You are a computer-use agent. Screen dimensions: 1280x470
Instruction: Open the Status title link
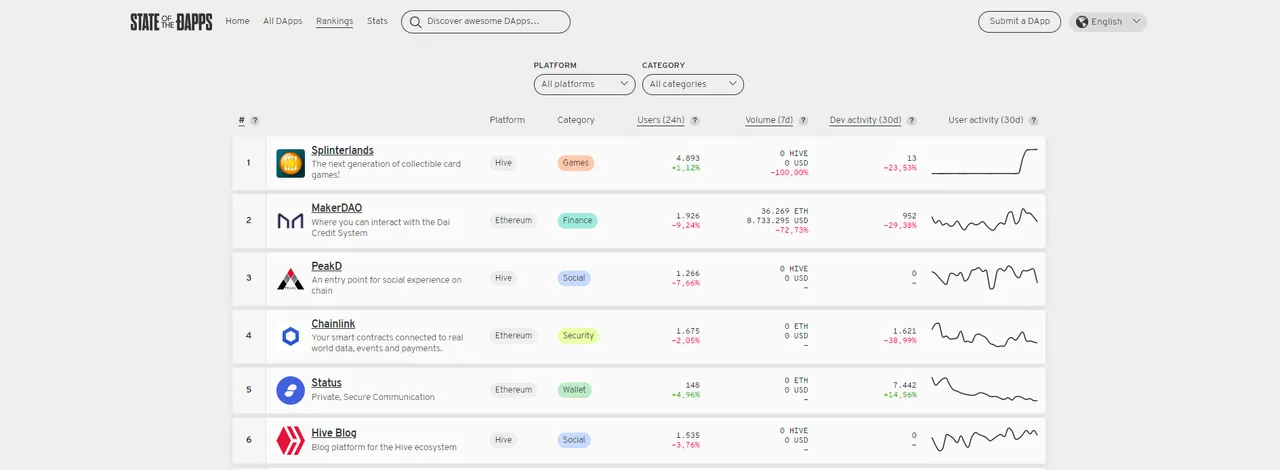(x=326, y=383)
